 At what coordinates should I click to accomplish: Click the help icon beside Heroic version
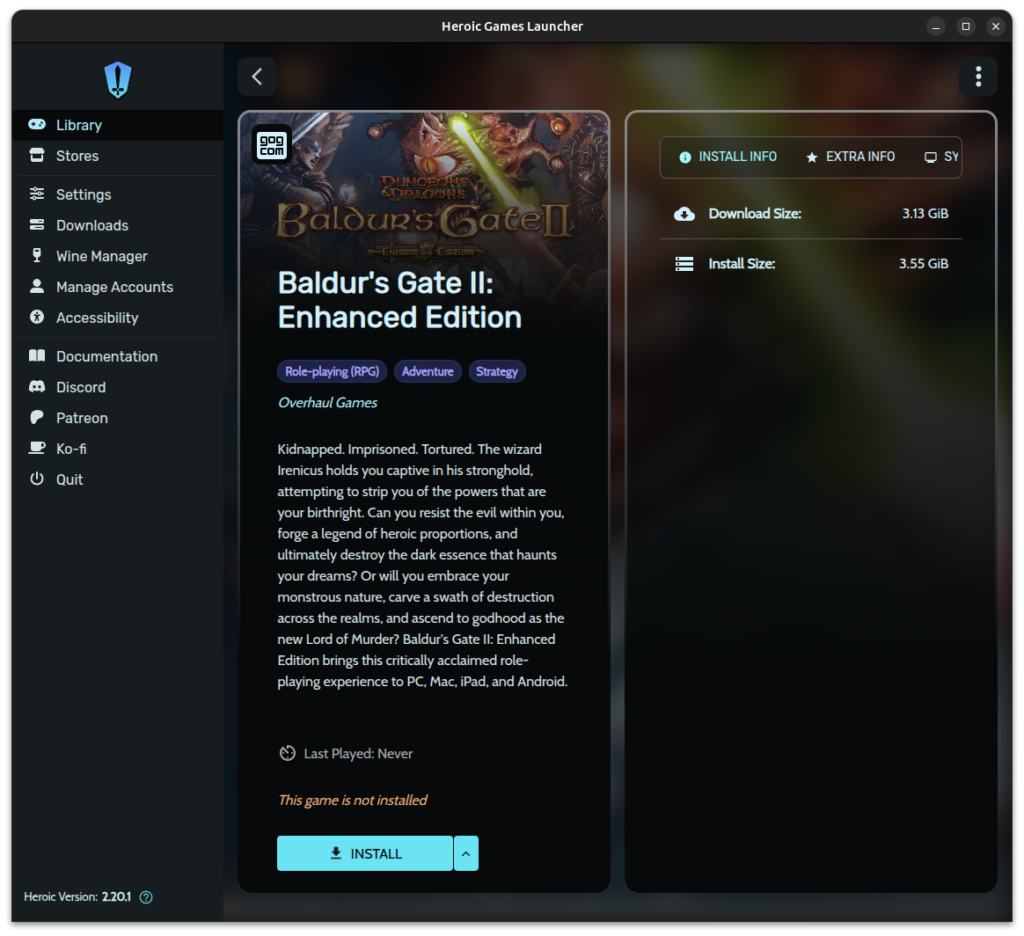(x=146, y=897)
